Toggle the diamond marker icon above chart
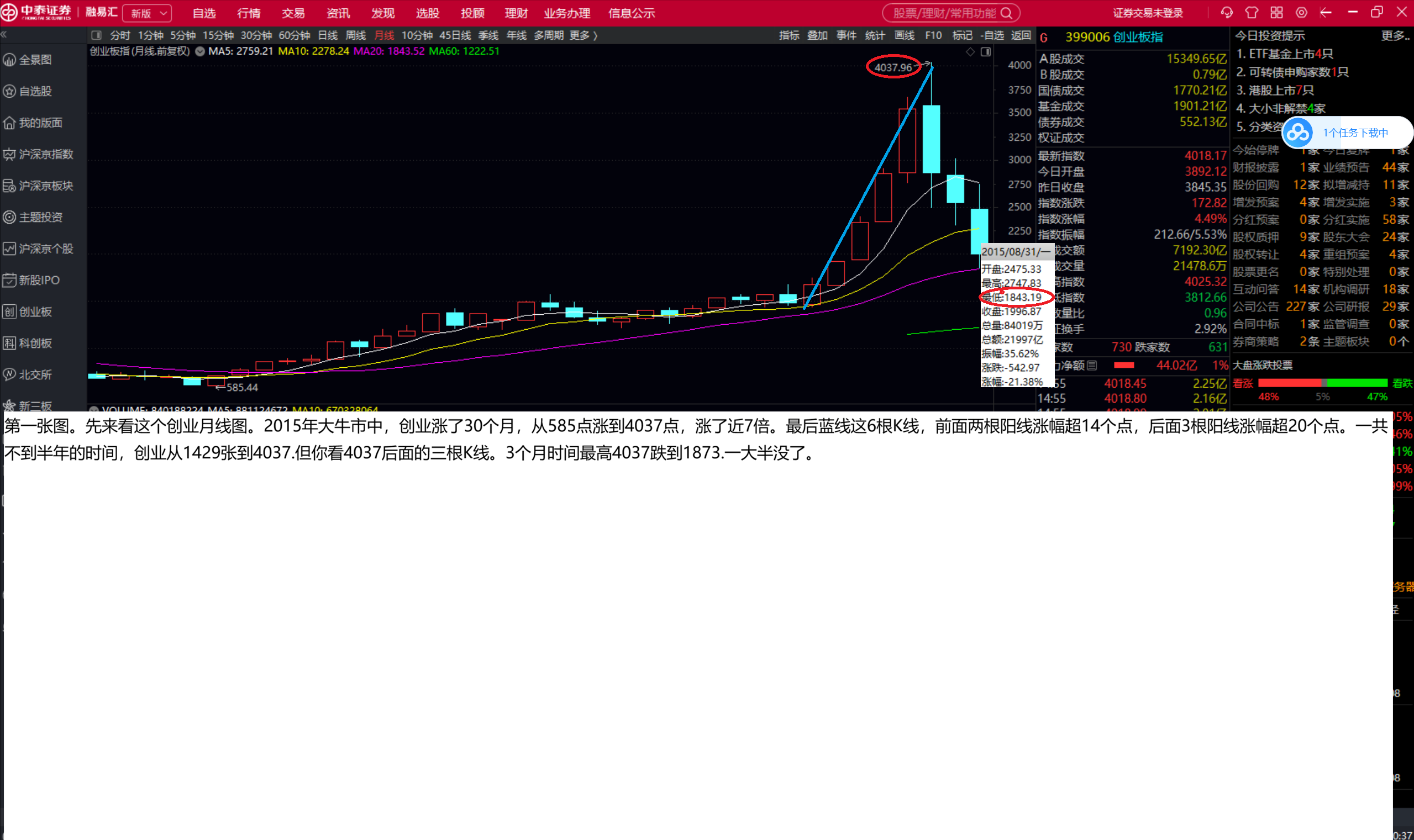This screenshot has height=840, width=1414. 970,52
